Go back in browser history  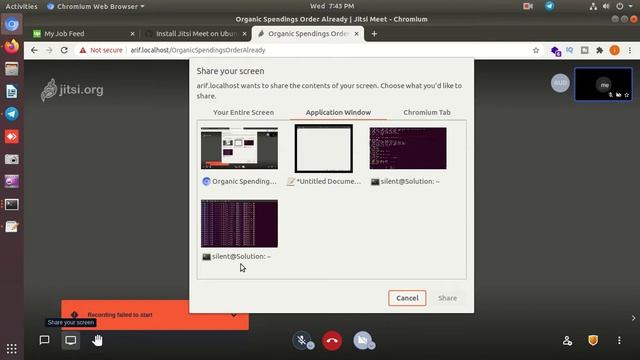[34, 50]
